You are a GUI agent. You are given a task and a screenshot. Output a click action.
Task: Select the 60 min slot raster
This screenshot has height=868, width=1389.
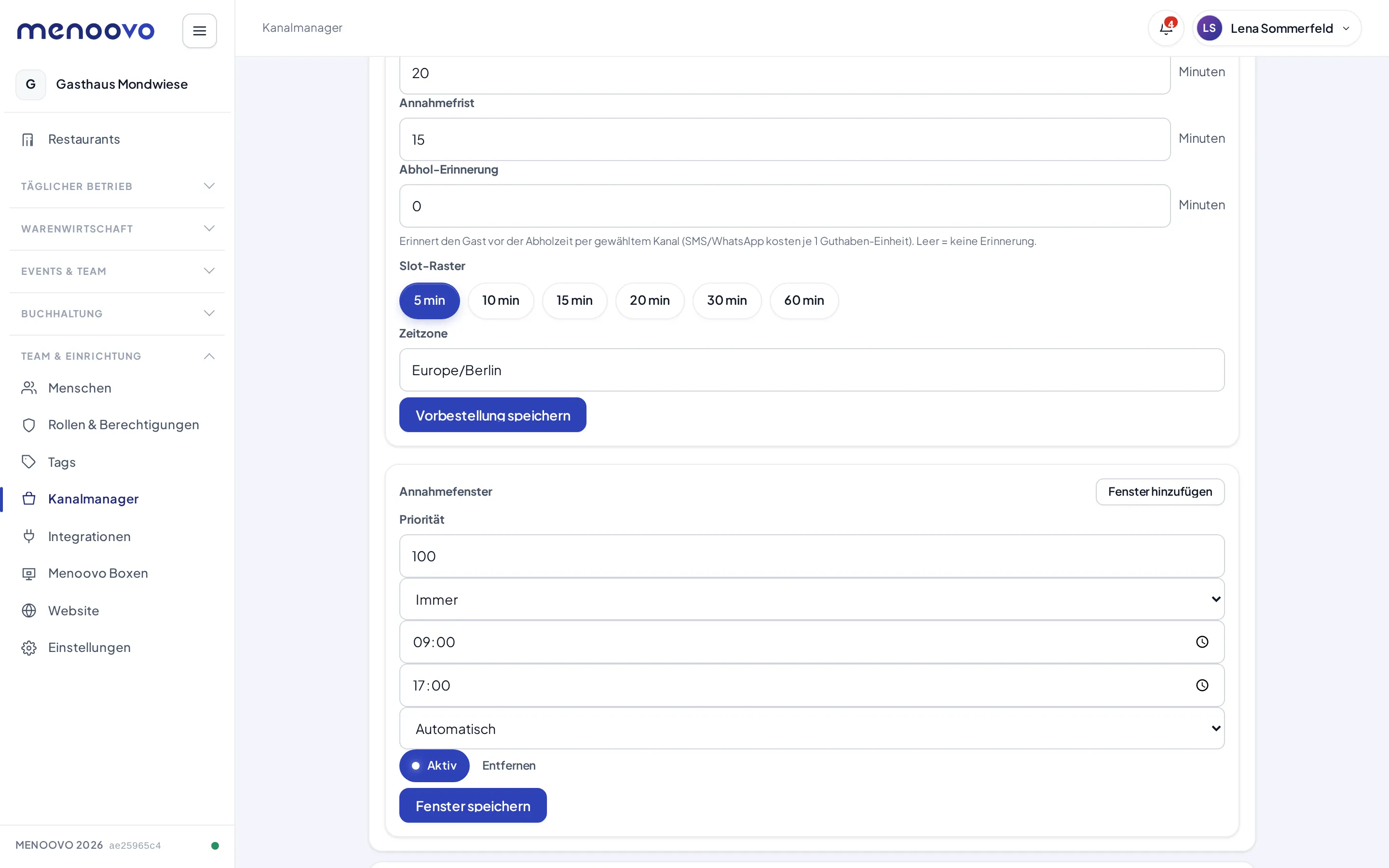804,300
